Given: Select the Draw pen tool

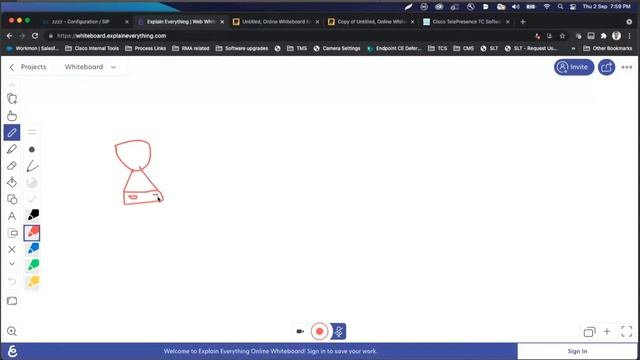Looking at the screenshot, I should pyautogui.click(x=12, y=132).
